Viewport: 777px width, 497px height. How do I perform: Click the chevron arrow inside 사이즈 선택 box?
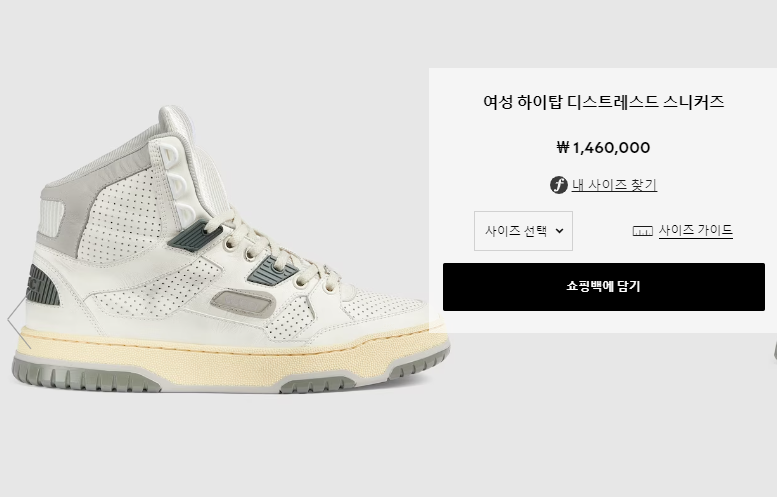click(x=559, y=231)
